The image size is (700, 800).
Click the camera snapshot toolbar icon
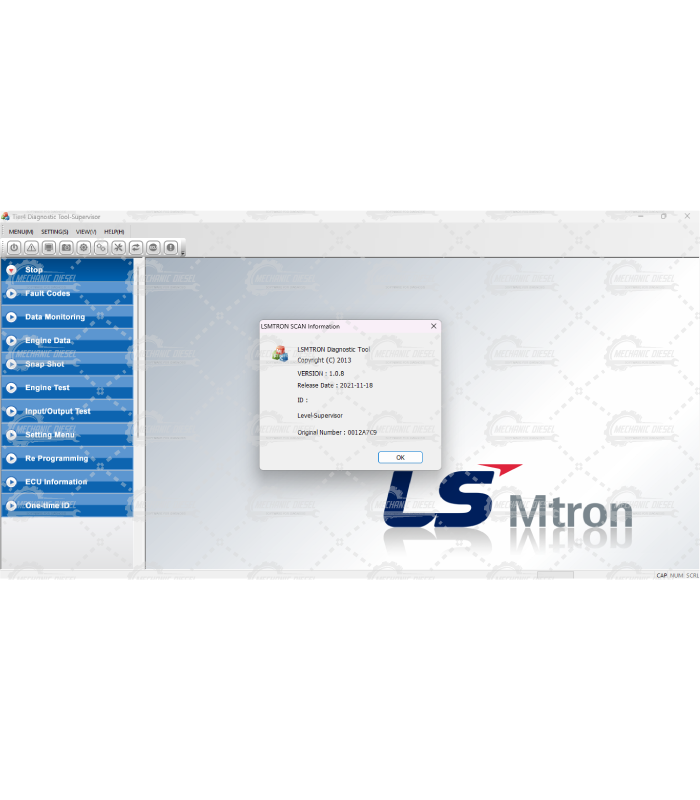pos(66,247)
